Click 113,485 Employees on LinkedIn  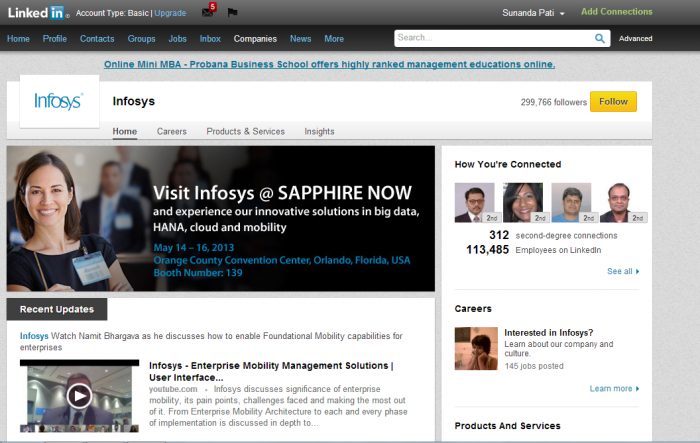pos(533,250)
